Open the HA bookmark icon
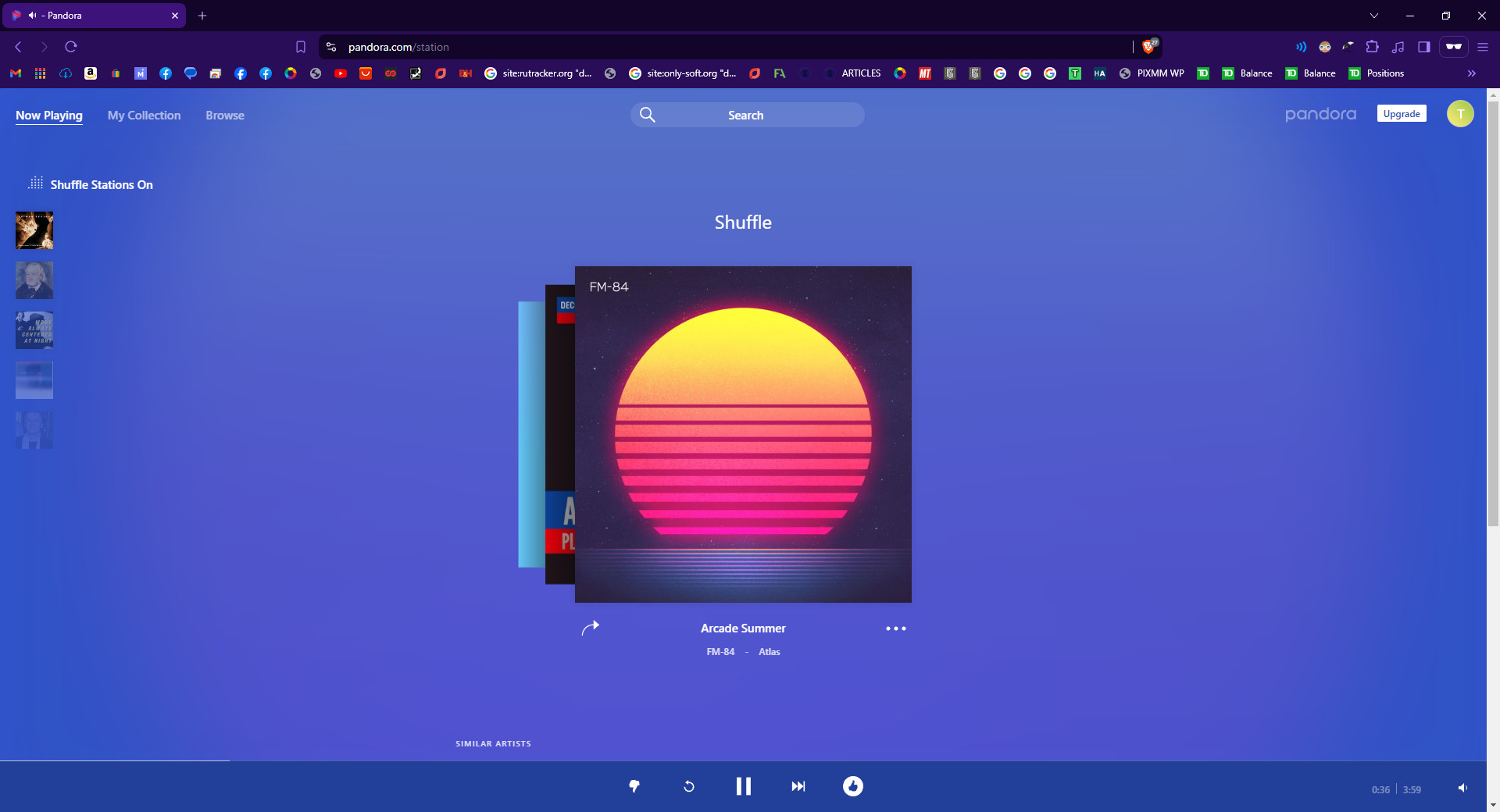This screenshot has height=812, width=1500. pos(1100,73)
